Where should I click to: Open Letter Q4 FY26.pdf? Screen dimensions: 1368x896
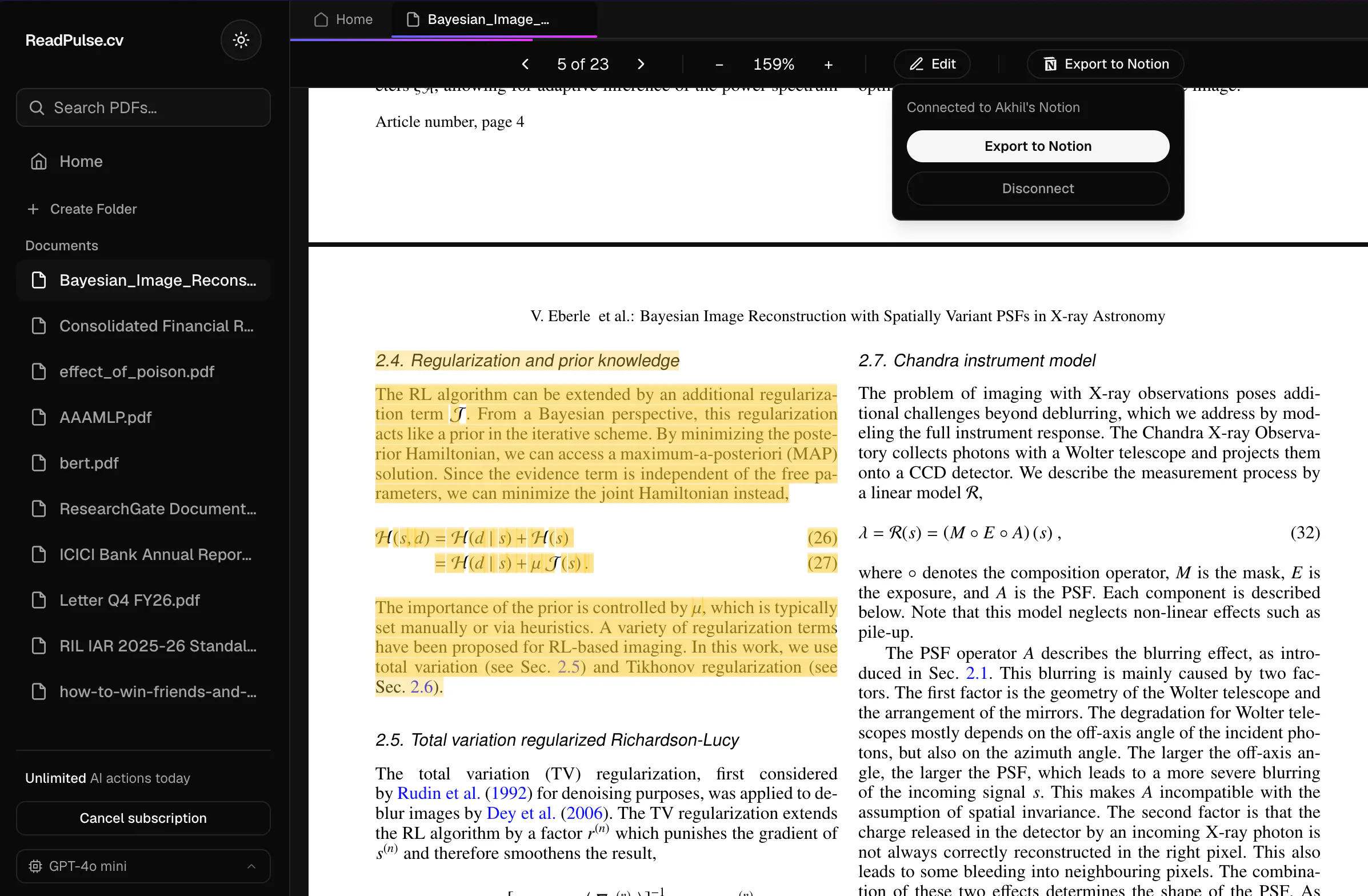coord(143,600)
